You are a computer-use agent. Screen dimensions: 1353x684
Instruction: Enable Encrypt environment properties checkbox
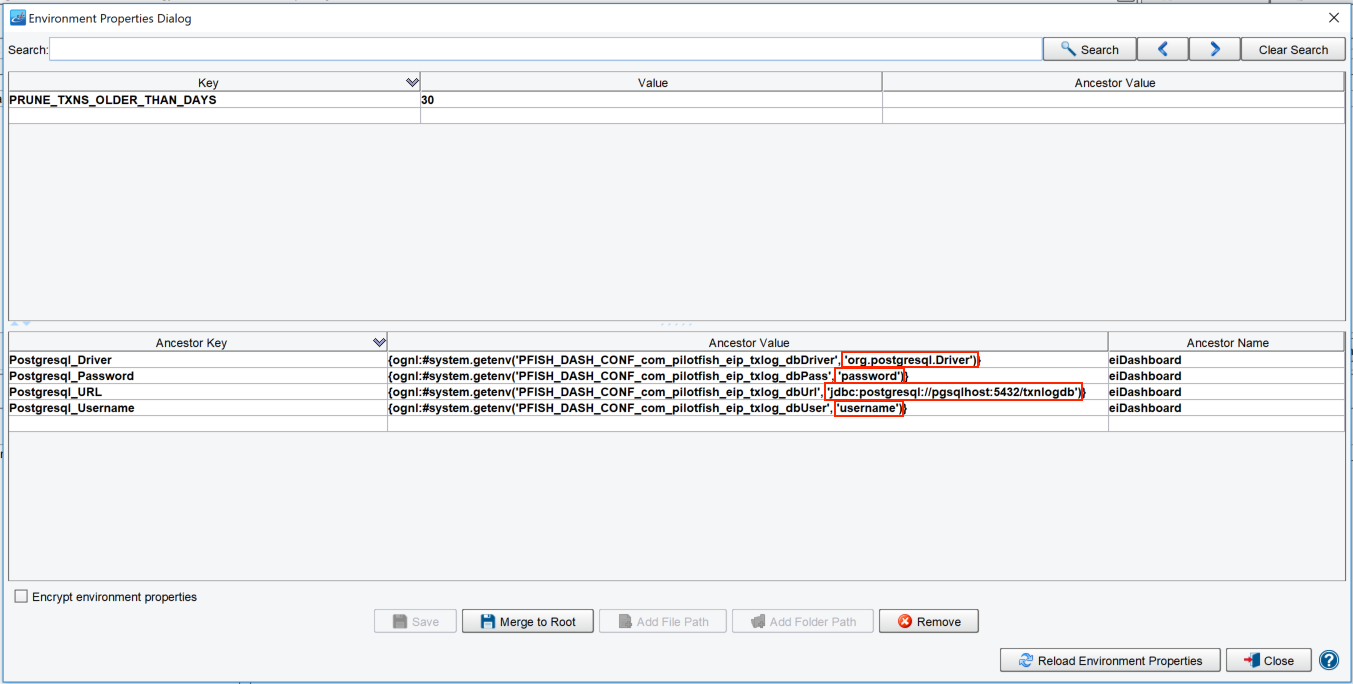(21, 596)
